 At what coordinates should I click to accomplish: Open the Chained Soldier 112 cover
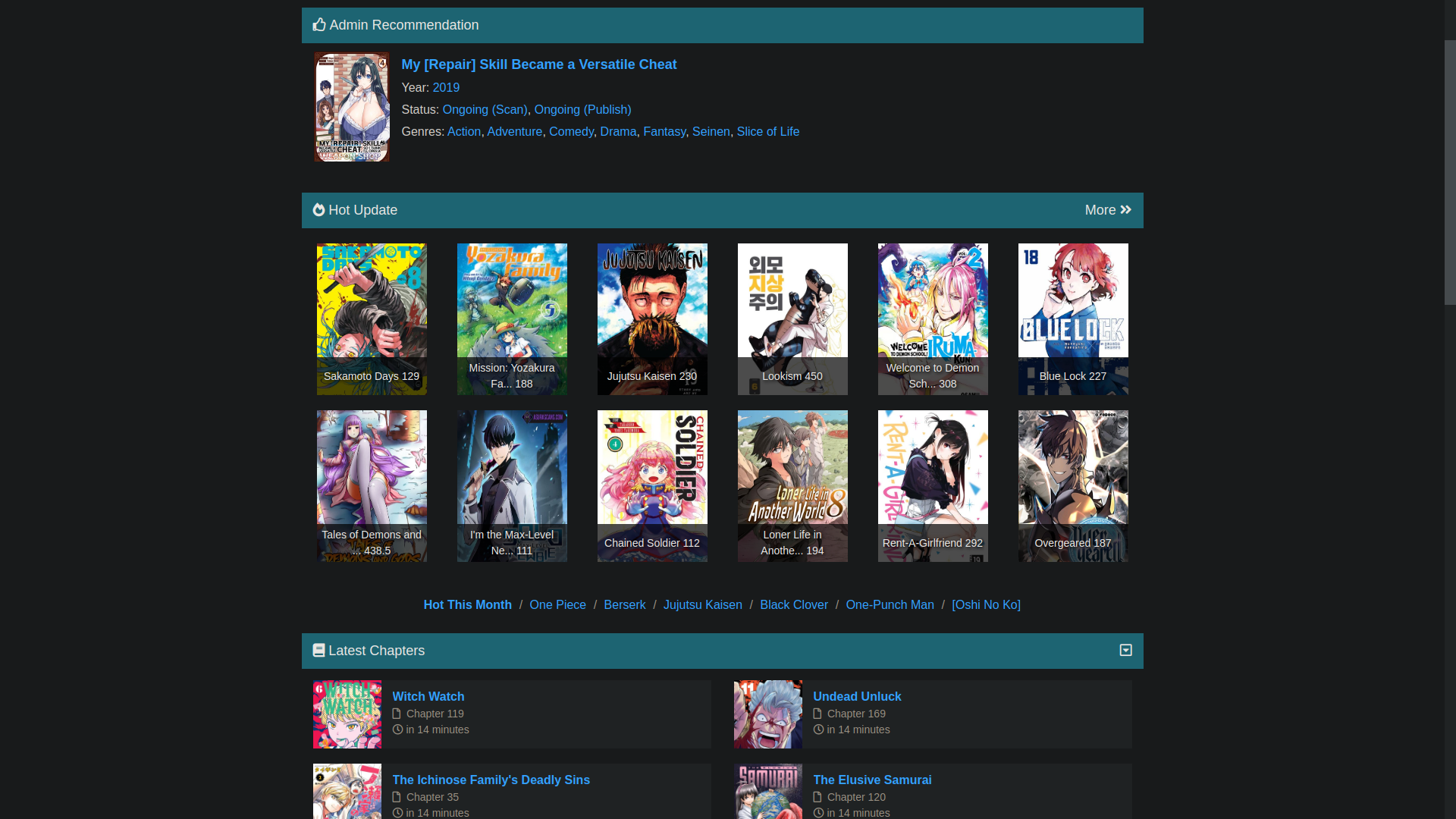652,485
